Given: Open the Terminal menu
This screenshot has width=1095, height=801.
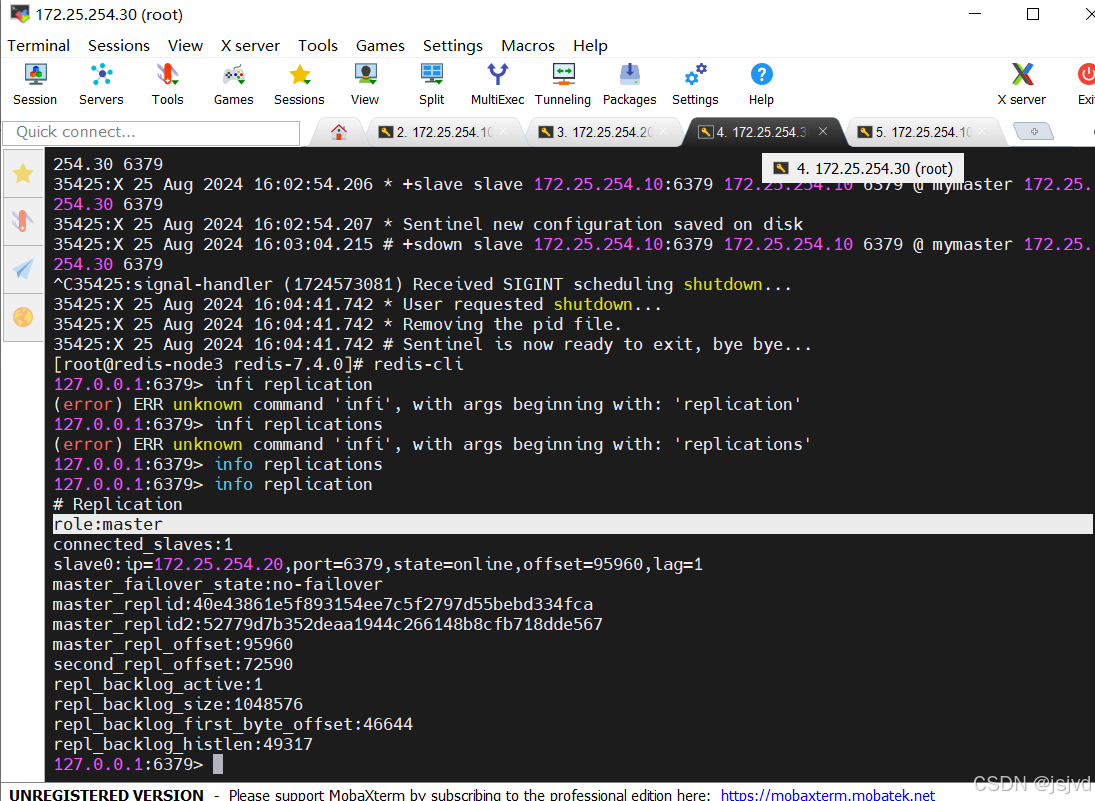Looking at the screenshot, I should (x=38, y=45).
